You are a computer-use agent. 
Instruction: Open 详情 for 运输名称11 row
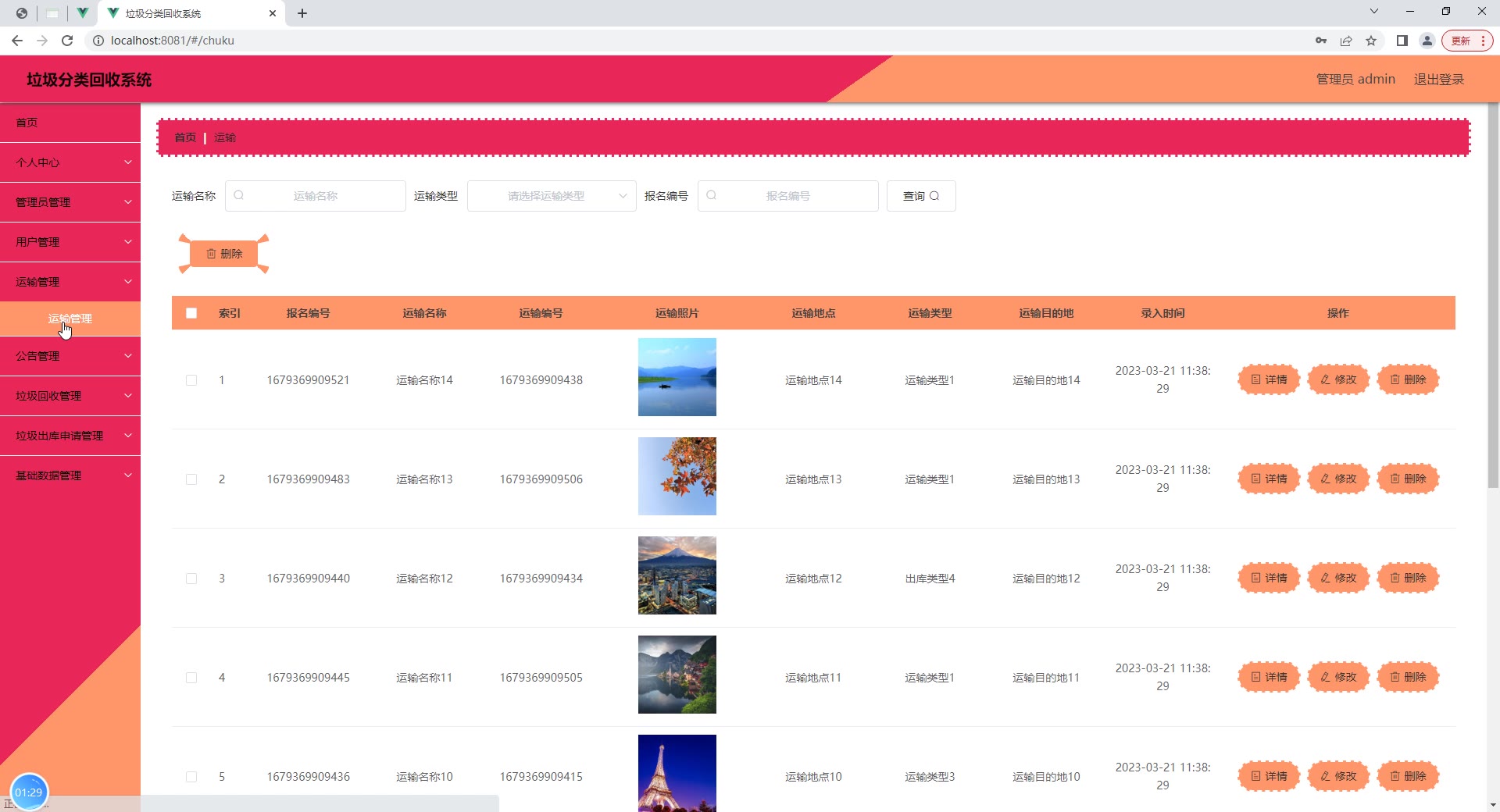coord(1269,677)
